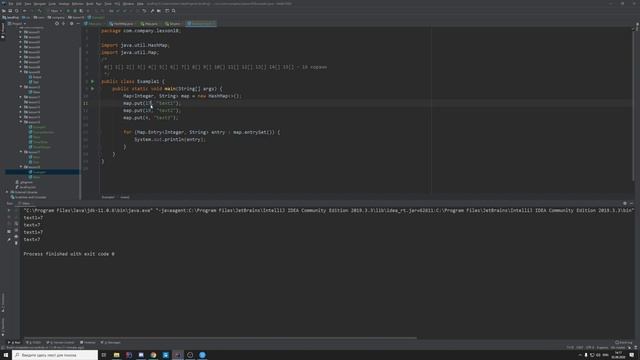Hide the Run tool window
The image size is (640, 360).
click(x=631, y=203)
